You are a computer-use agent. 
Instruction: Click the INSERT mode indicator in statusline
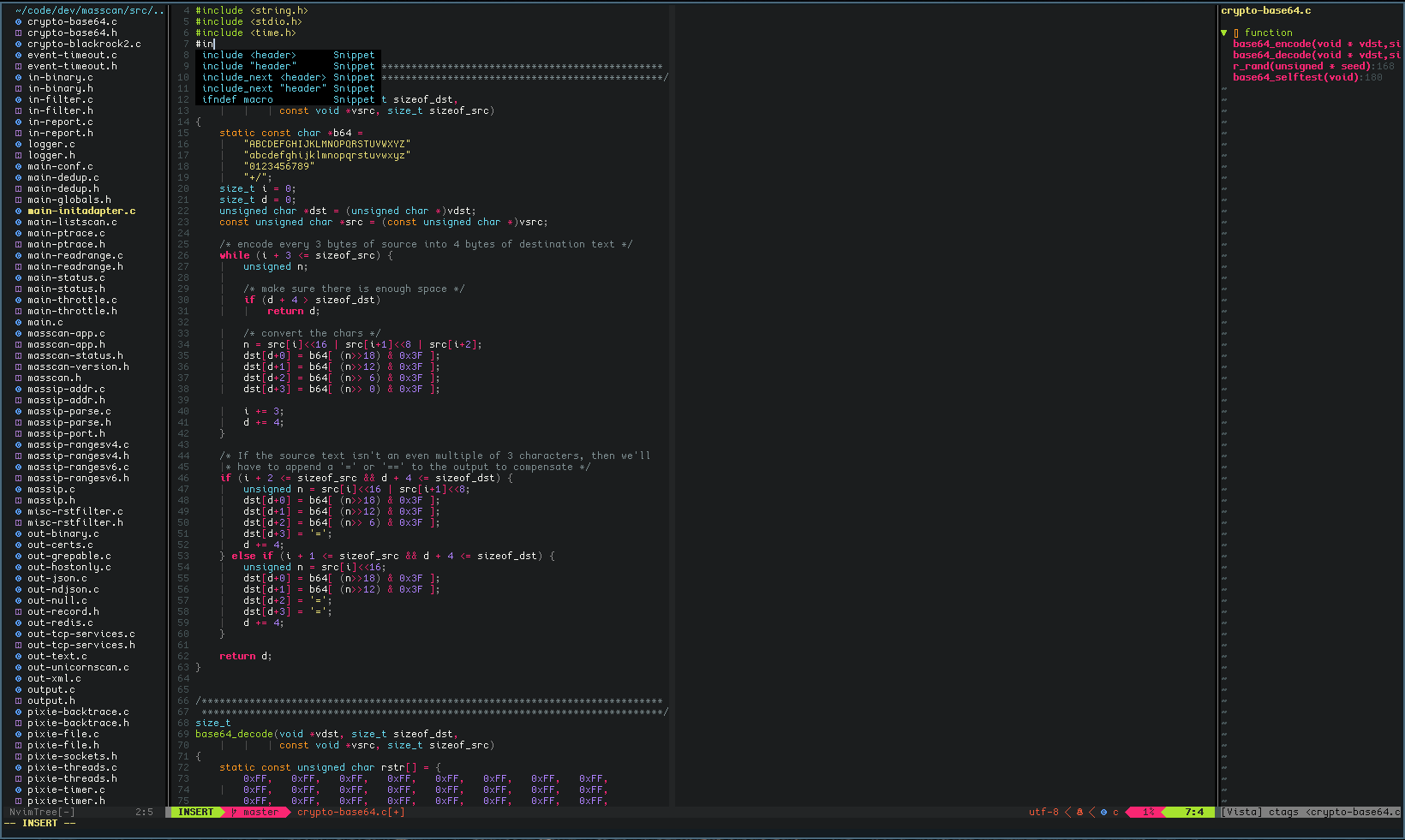[196, 812]
